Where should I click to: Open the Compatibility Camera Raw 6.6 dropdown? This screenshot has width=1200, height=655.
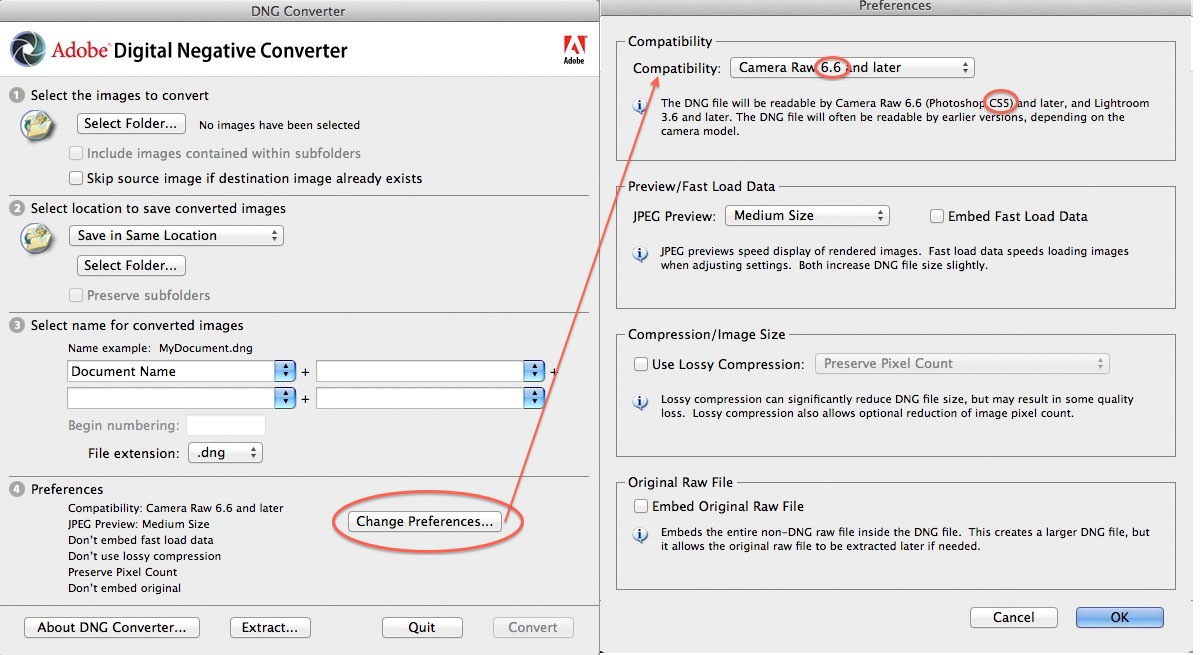coord(852,68)
